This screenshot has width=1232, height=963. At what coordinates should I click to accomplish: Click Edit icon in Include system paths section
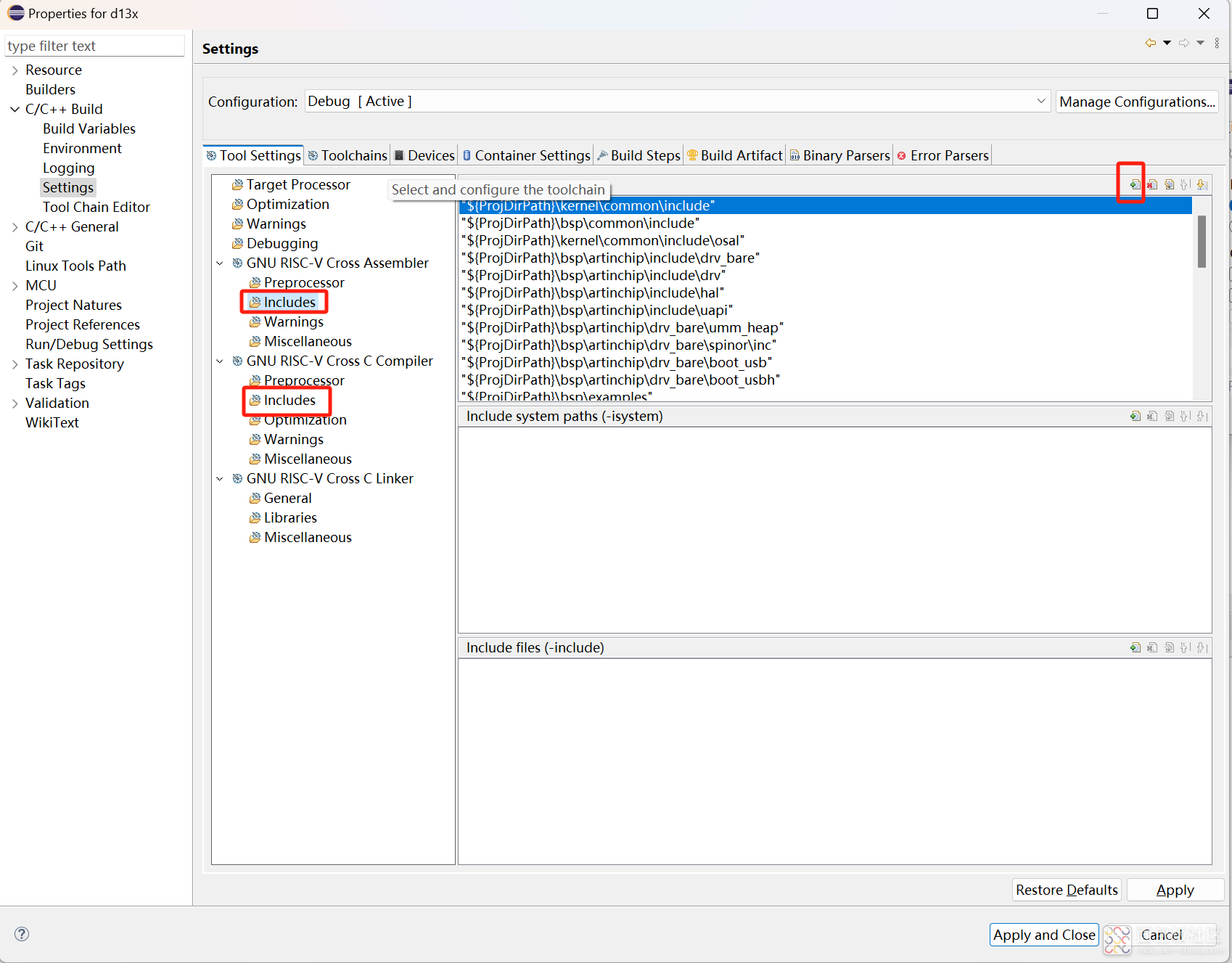click(x=1169, y=416)
